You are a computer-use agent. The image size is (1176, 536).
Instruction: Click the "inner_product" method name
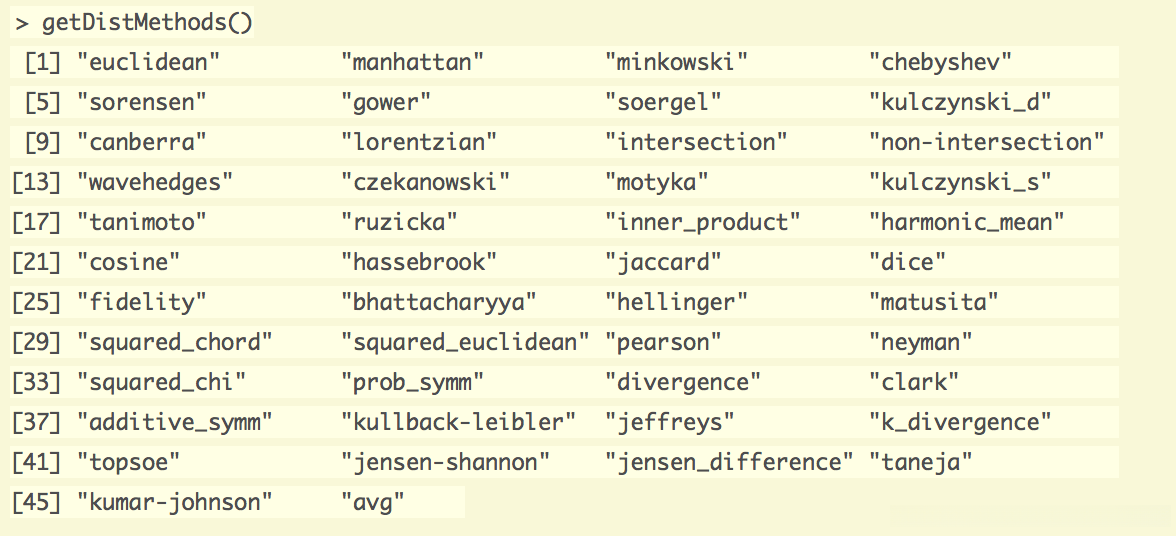pyautogui.click(x=703, y=222)
